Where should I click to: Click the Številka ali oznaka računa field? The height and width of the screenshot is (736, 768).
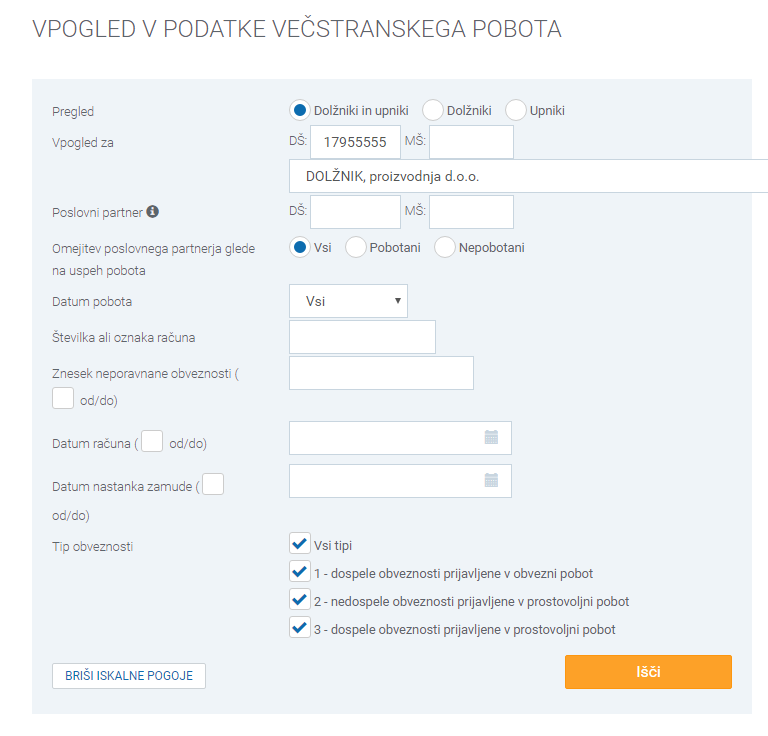pyautogui.click(x=362, y=337)
